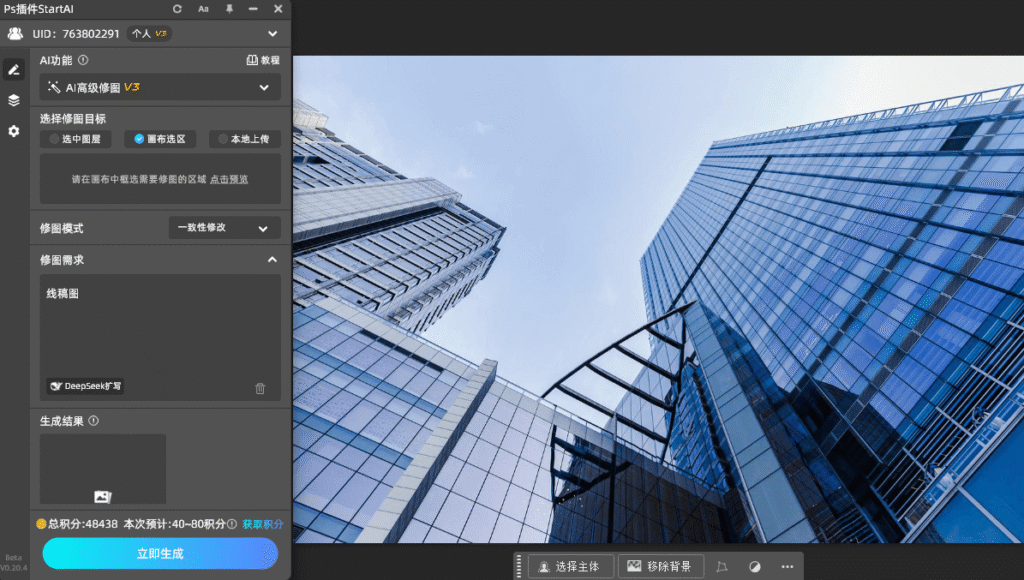This screenshot has width=1024, height=580.
Task: Click the refresh icon in plugin title bar
Action: pos(178,9)
